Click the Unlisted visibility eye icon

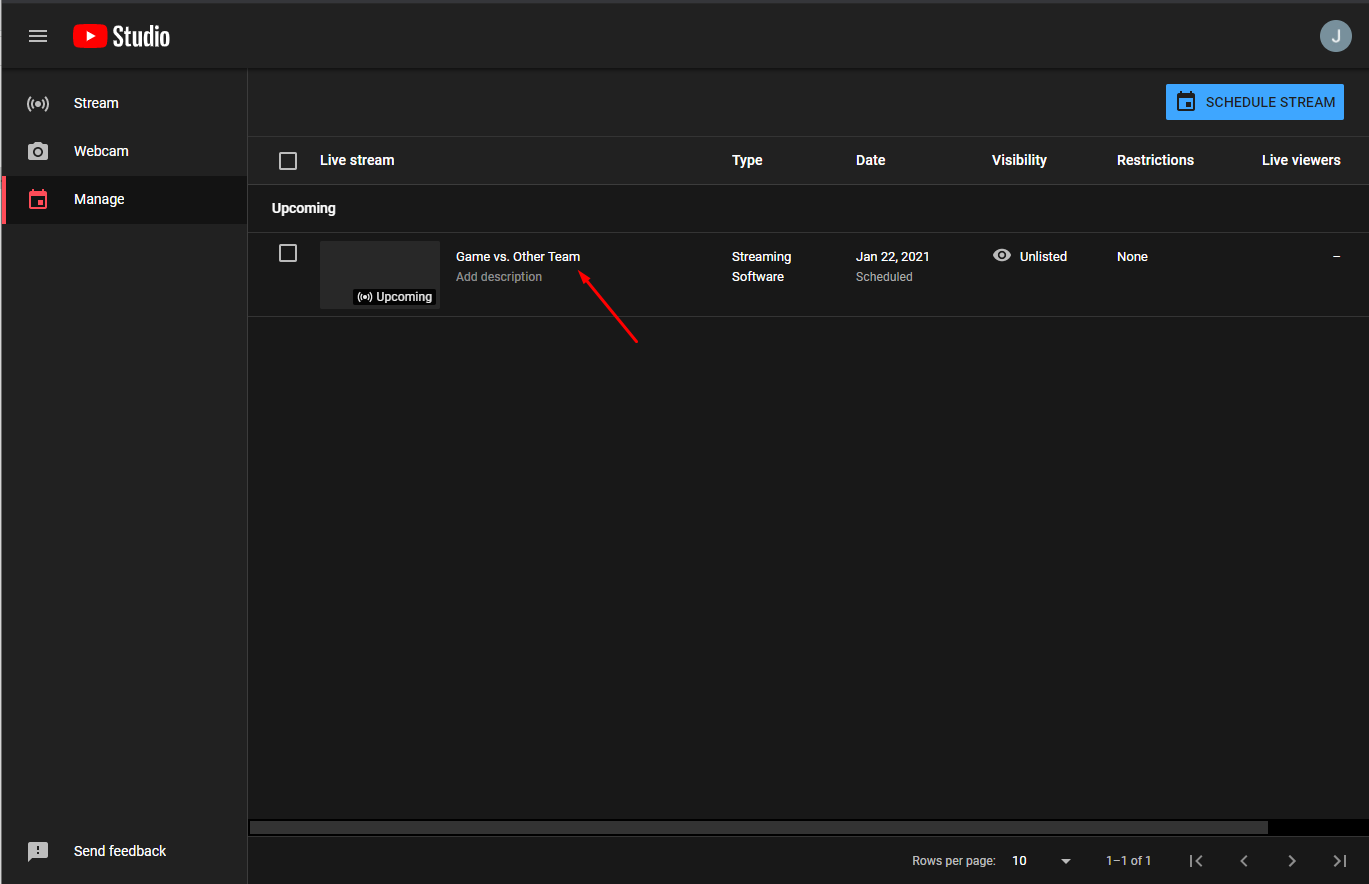coord(1002,256)
